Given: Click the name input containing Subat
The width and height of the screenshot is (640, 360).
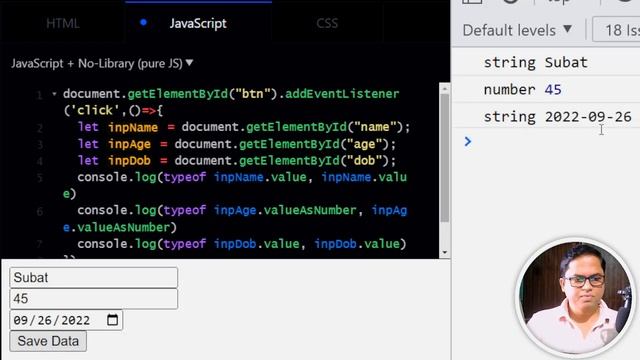Looking at the screenshot, I should (x=93, y=278).
